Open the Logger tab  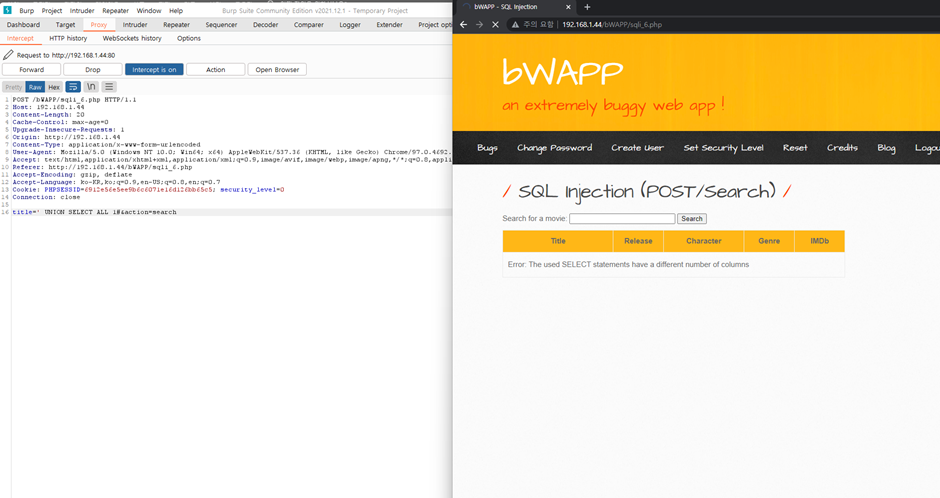tap(350, 25)
